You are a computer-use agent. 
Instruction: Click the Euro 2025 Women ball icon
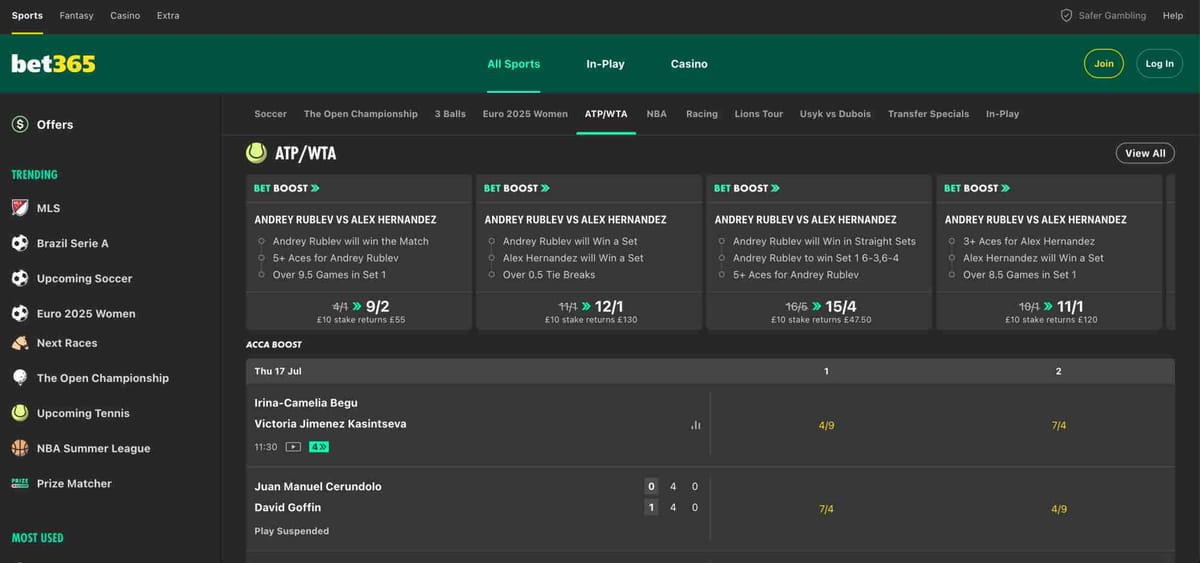click(20, 313)
